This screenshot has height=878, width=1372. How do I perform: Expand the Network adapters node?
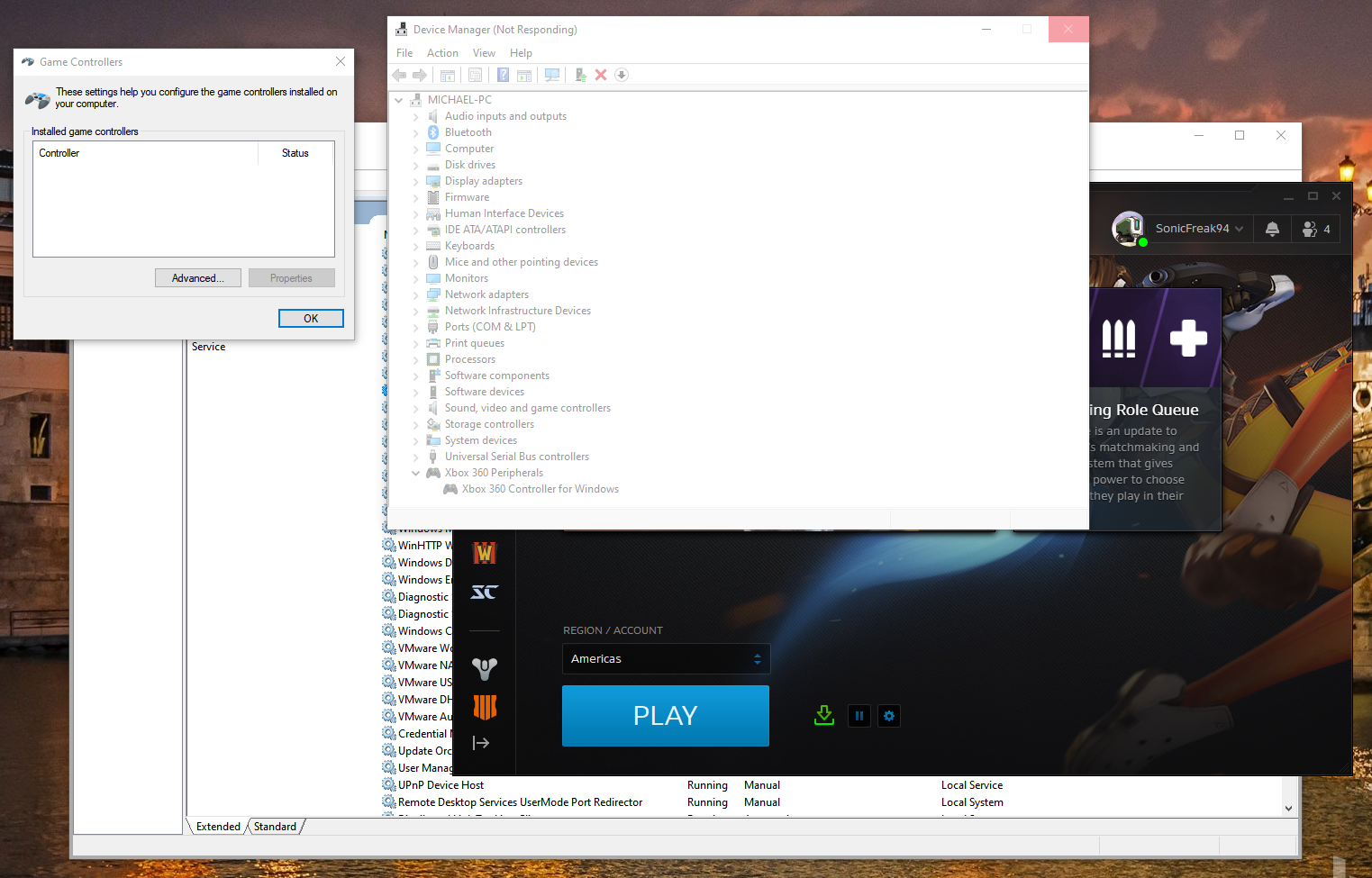pyautogui.click(x=415, y=294)
